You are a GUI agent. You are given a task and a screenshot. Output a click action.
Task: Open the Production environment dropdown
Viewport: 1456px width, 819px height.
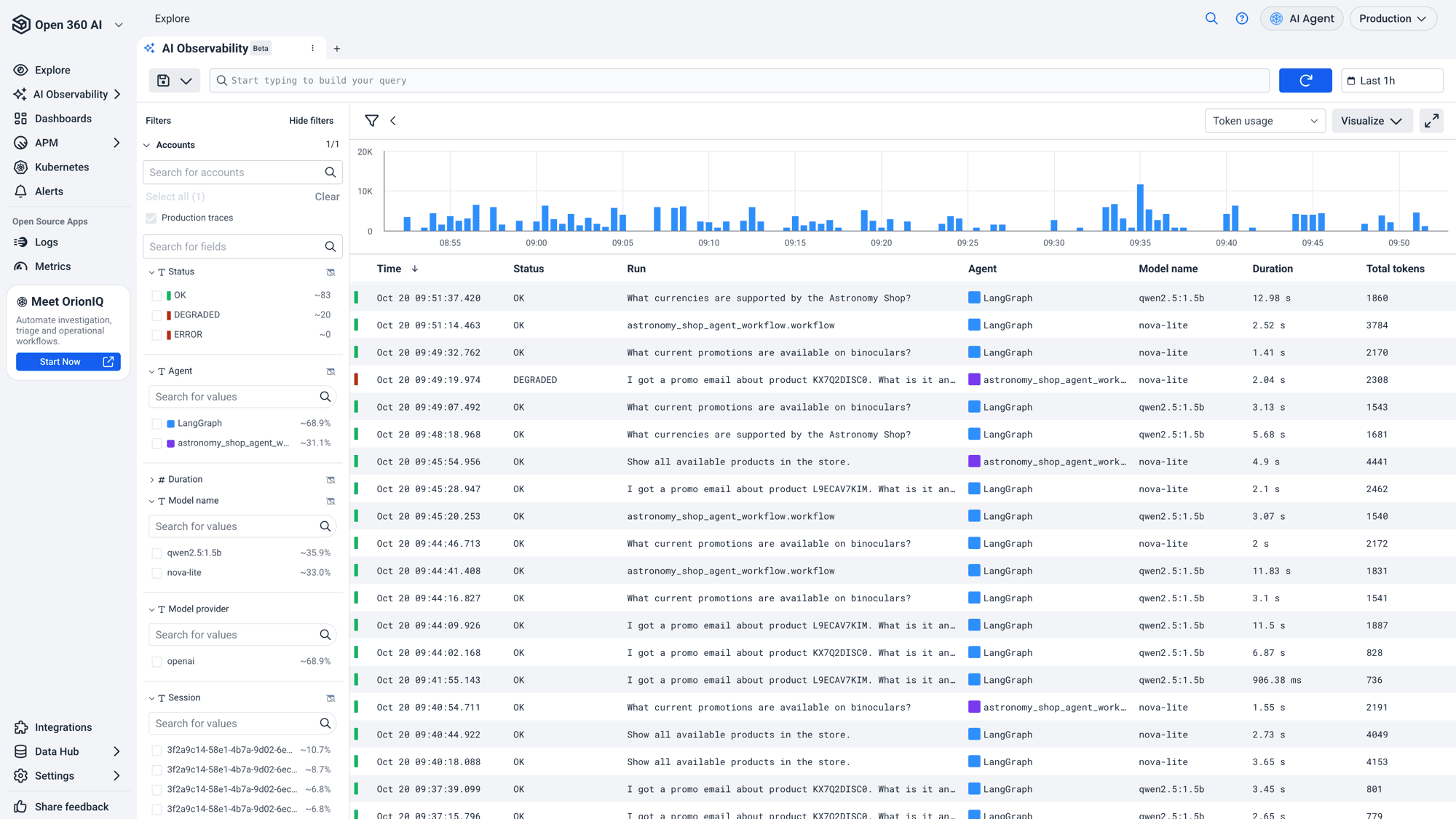1393,19
